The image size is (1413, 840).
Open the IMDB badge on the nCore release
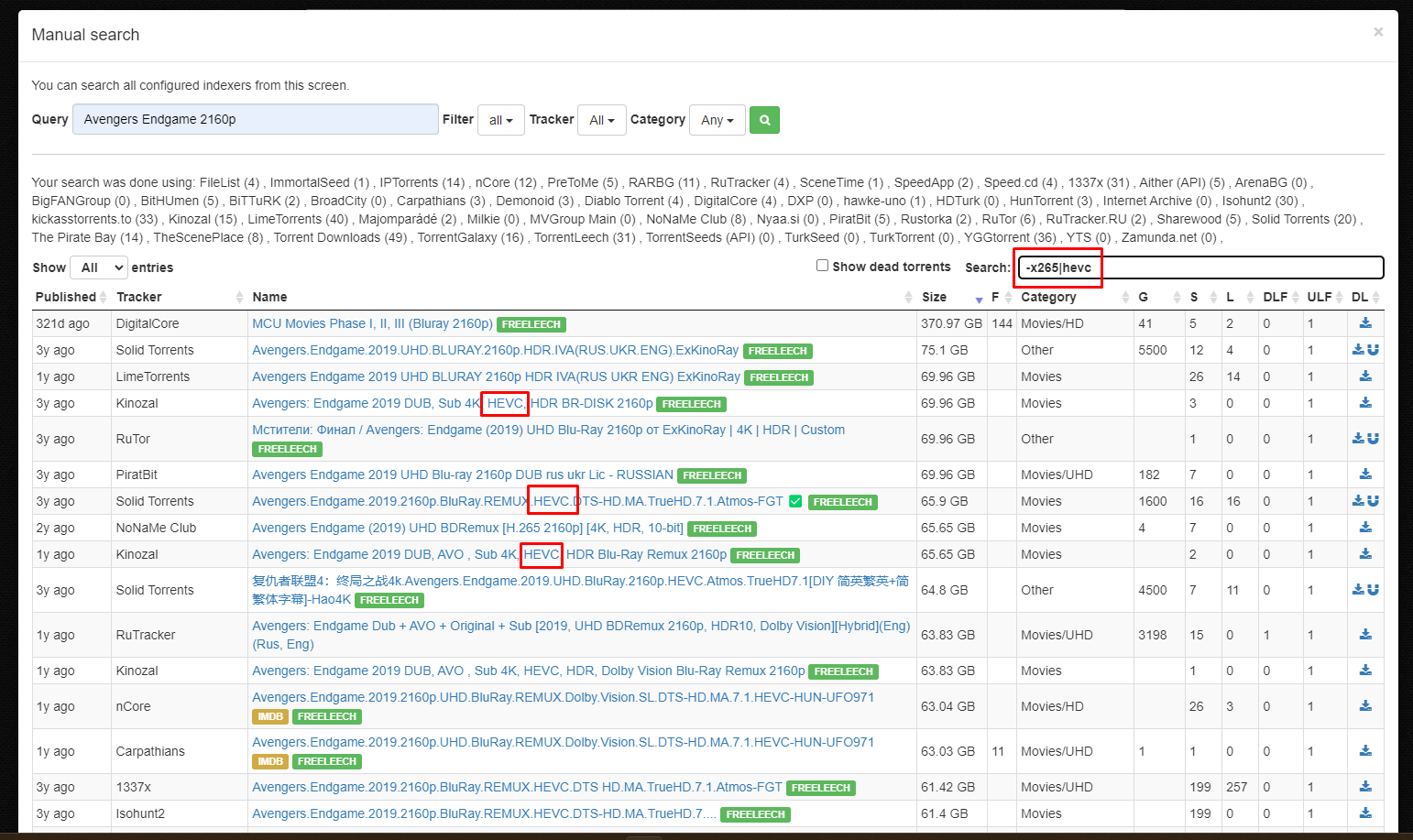click(269, 716)
